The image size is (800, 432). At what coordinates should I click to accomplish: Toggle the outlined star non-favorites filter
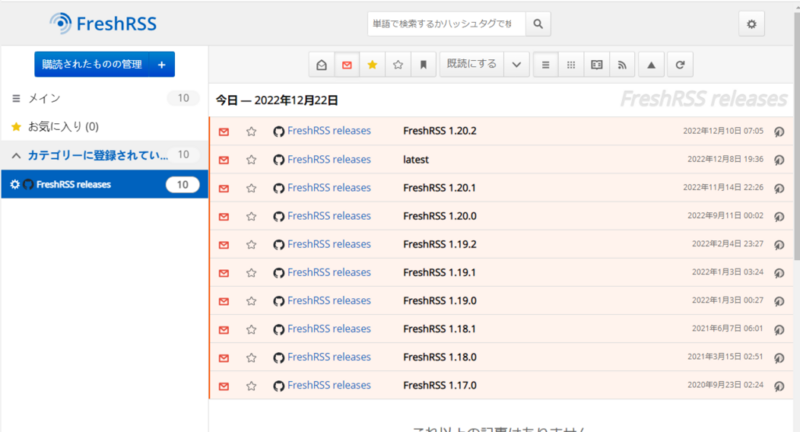398,65
